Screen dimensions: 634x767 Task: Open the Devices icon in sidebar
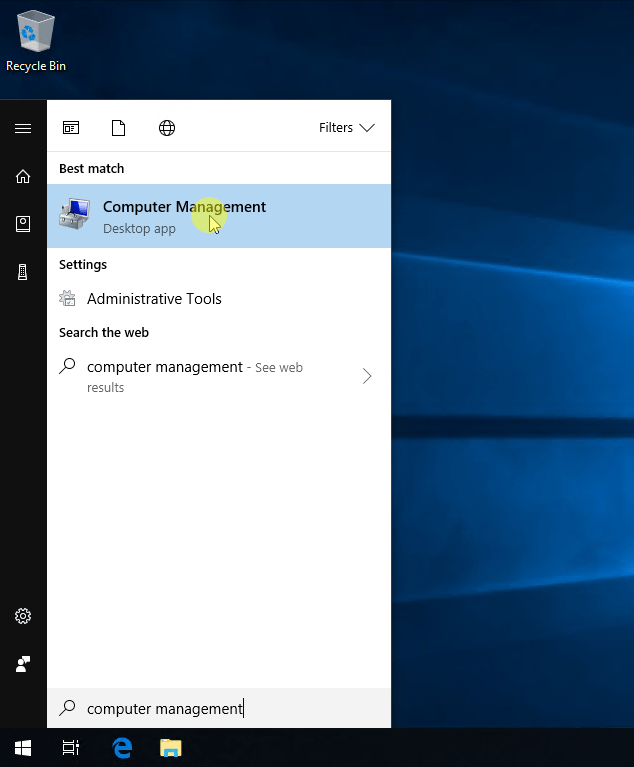coord(23,272)
